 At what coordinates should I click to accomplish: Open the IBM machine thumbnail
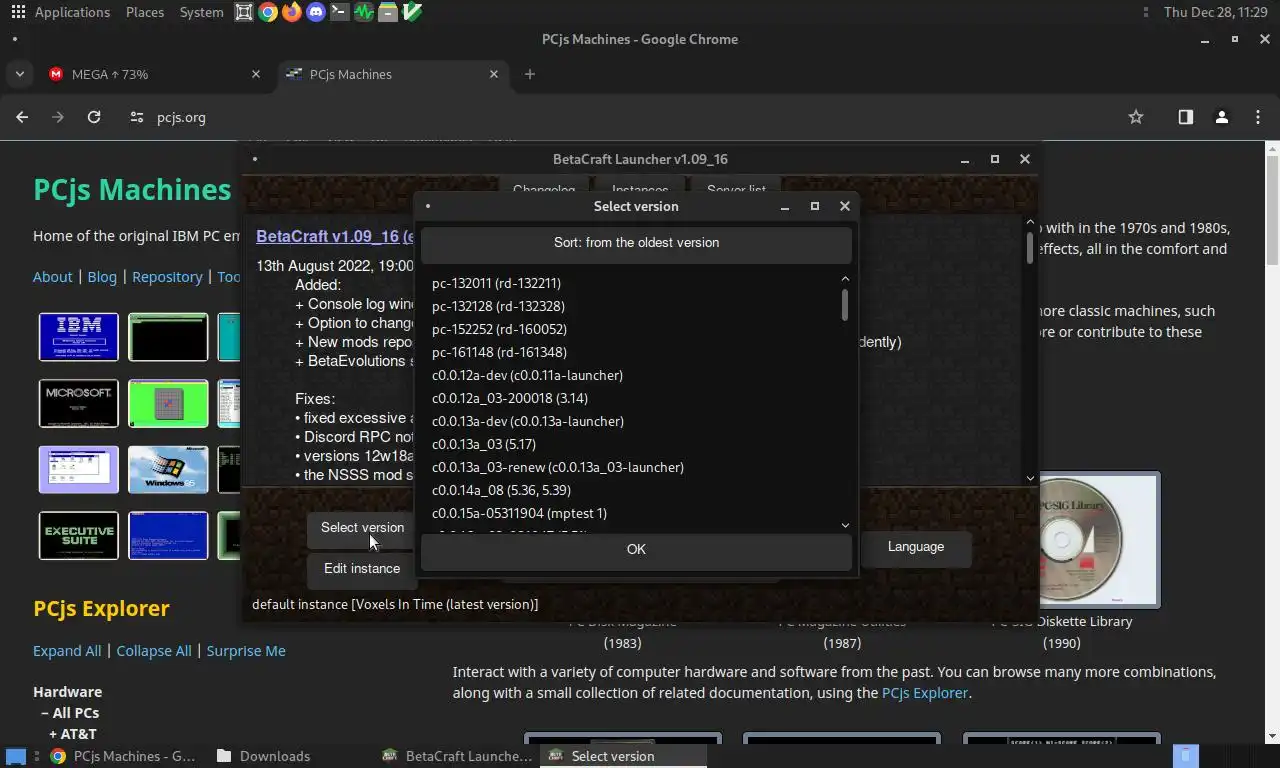(79, 337)
